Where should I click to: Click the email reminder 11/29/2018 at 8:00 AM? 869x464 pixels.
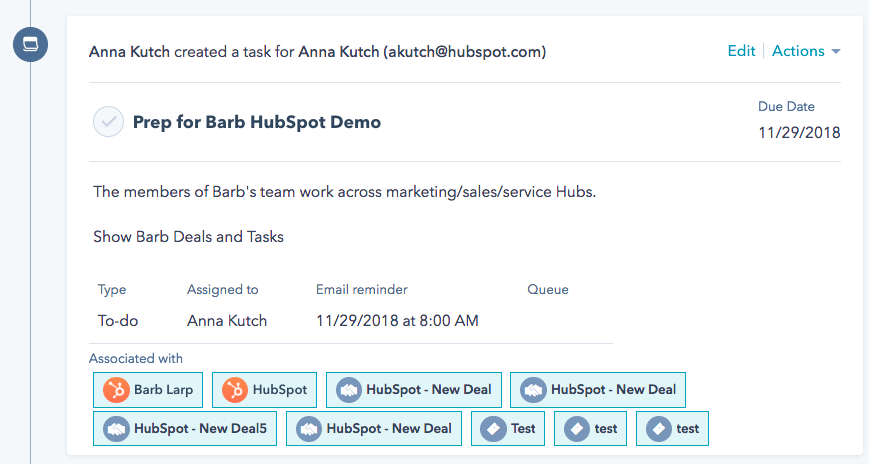pos(397,321)
